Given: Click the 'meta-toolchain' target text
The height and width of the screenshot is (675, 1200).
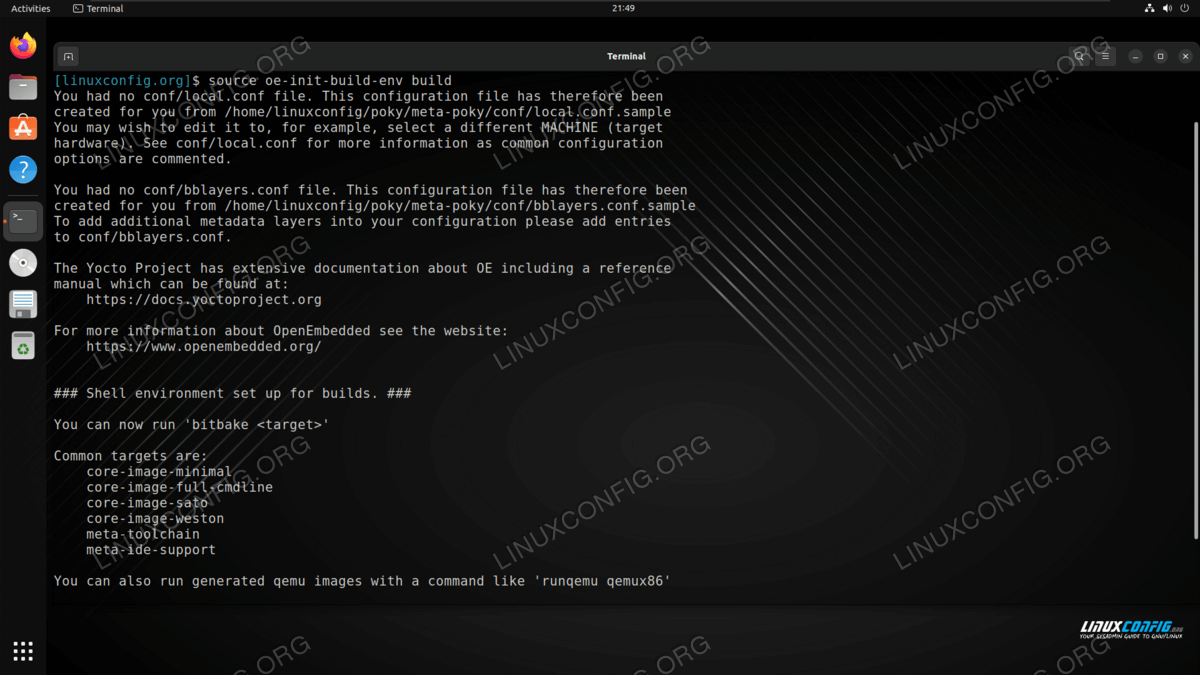Looking at the screenshot, I should 143,534.
